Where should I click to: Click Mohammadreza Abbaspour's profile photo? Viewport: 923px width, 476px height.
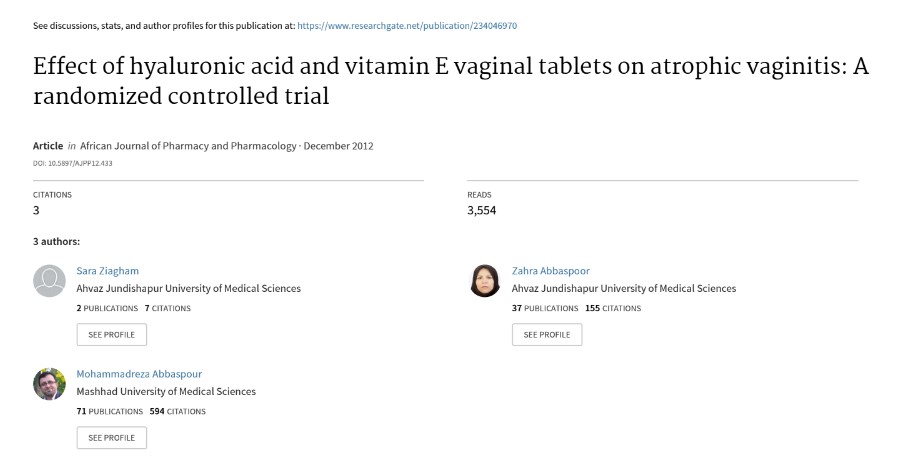click(49, 384)
